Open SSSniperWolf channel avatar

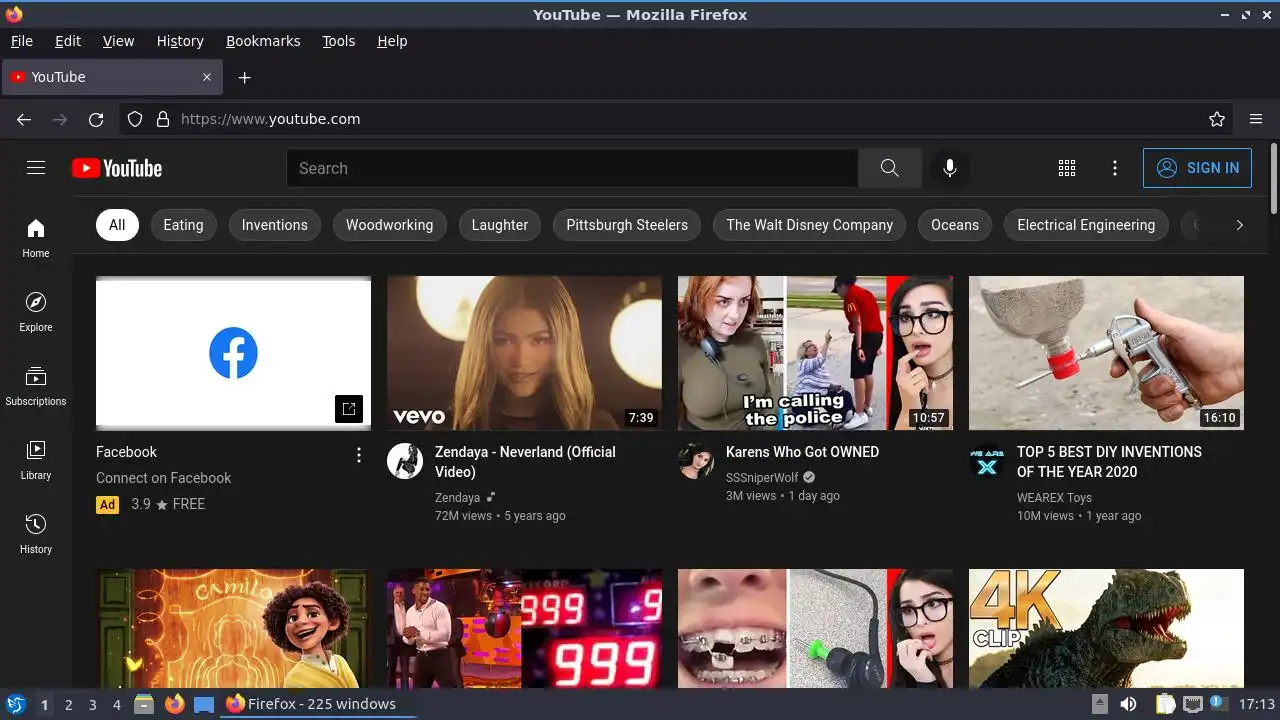tap(696, 461)
